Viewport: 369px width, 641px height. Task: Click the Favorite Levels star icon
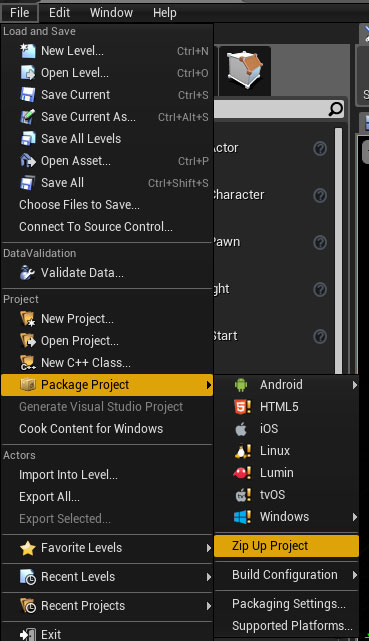click(28, 548)
